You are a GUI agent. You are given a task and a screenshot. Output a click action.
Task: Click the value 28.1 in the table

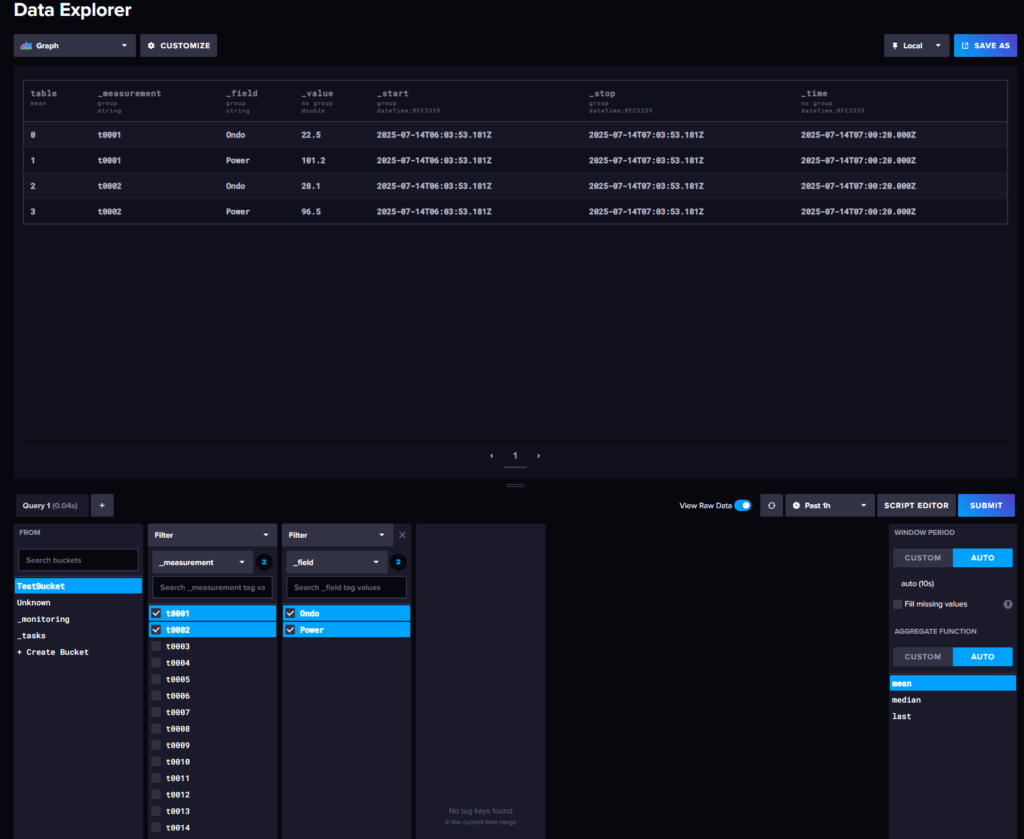point(311,185)
